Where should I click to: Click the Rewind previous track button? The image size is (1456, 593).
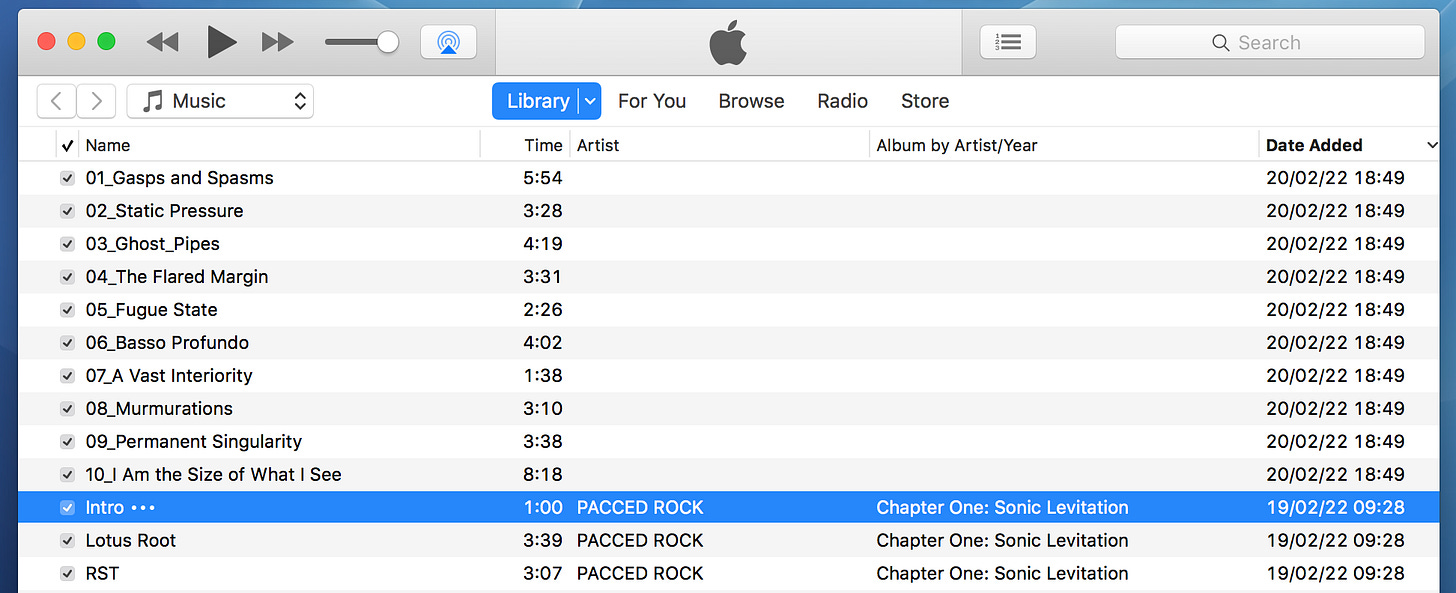(162, 42)
